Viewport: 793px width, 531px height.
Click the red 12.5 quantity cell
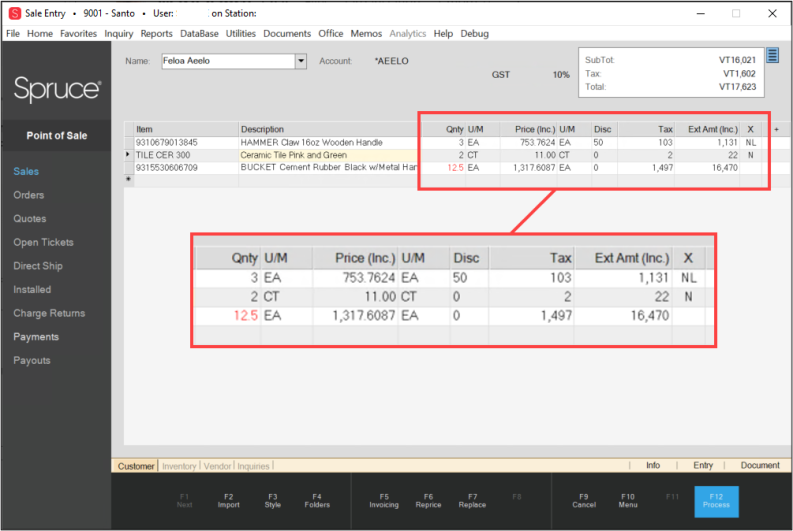(455, 167)
